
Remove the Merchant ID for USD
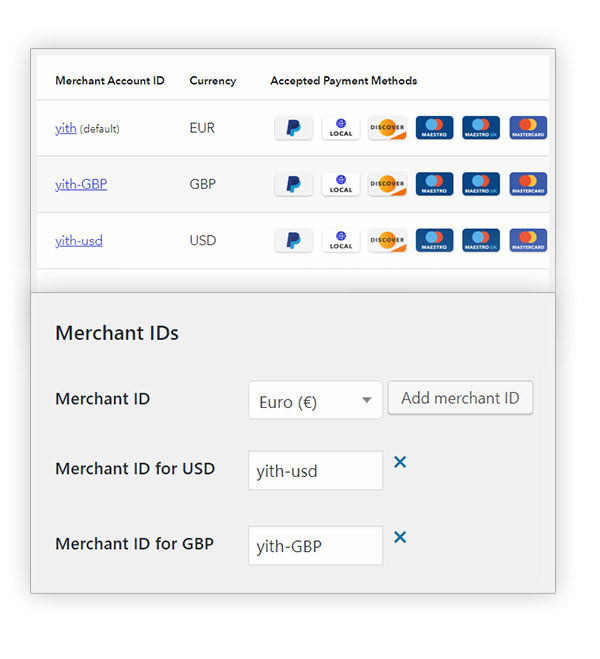(x=400, y=462)
